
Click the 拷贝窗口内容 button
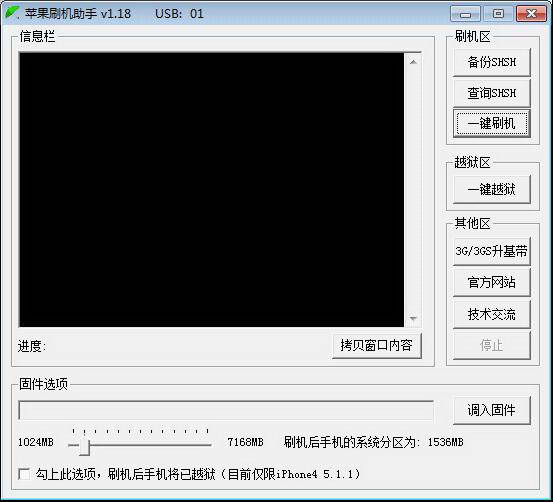click(377, 345)
